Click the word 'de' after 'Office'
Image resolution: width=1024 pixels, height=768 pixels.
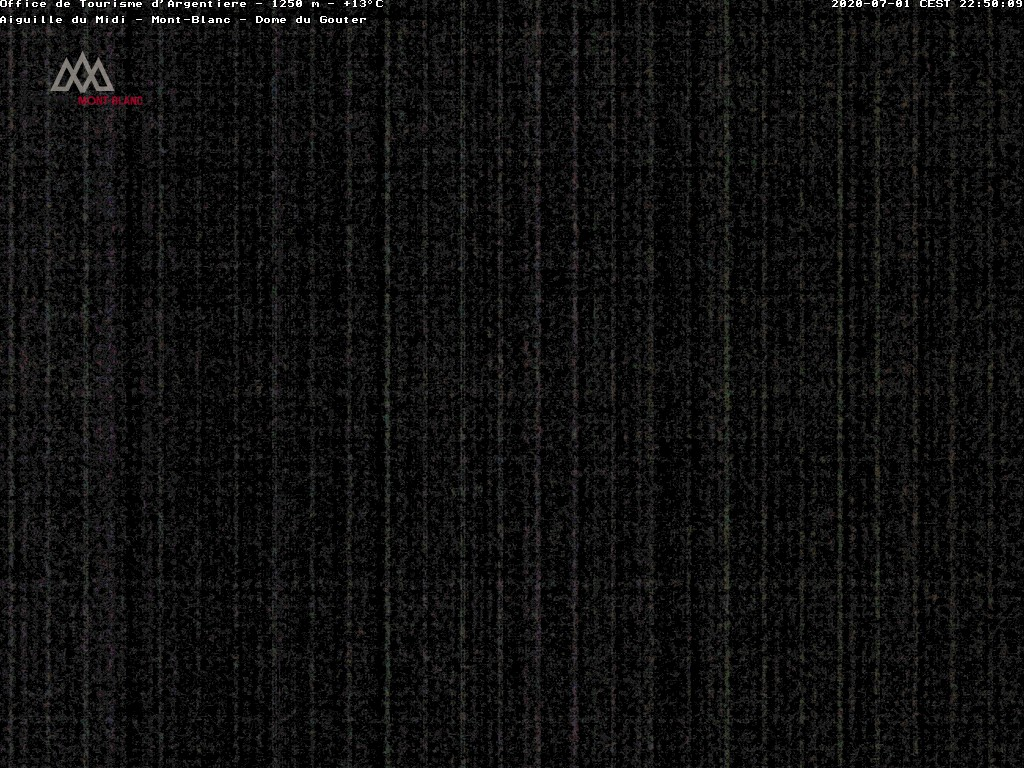(x=63, y=4)
